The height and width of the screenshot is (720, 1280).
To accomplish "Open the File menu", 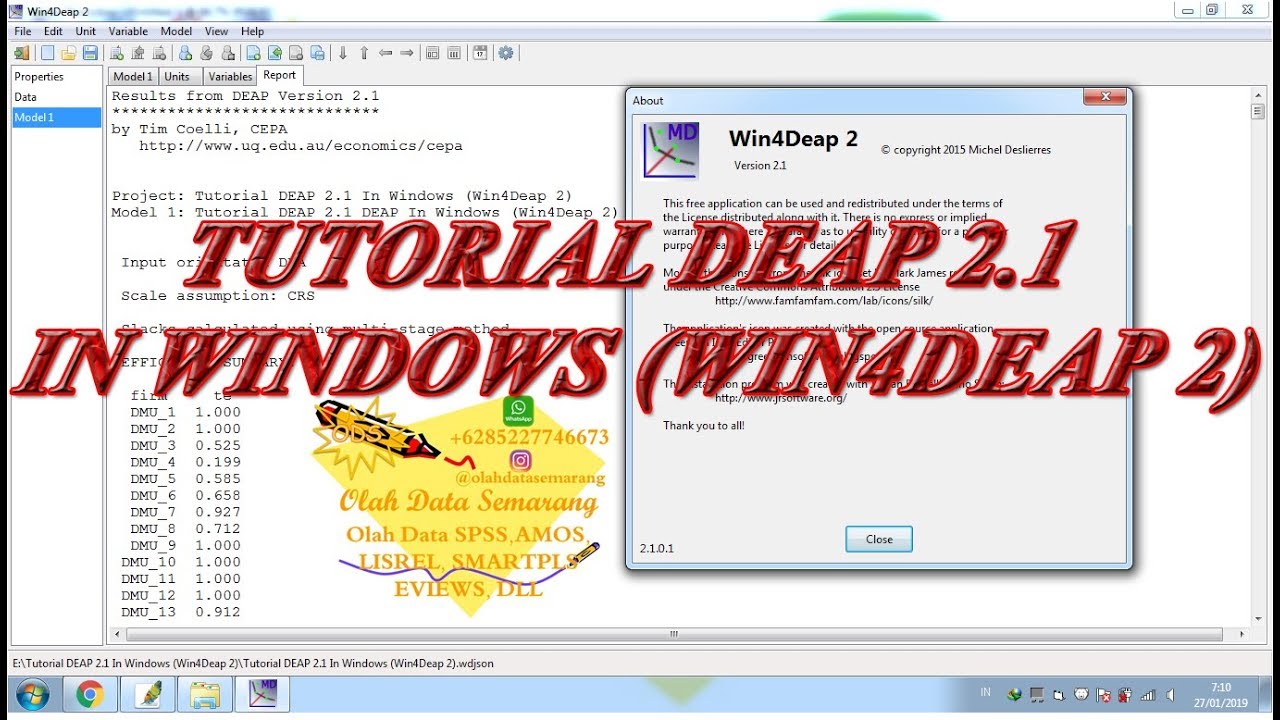I will click(x=23, y=31).
